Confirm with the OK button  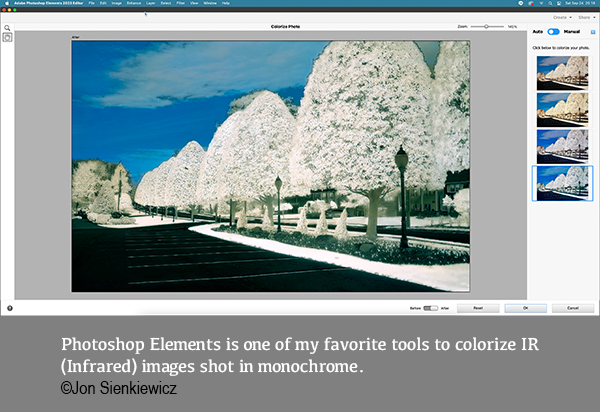click(x=525, y=308)
